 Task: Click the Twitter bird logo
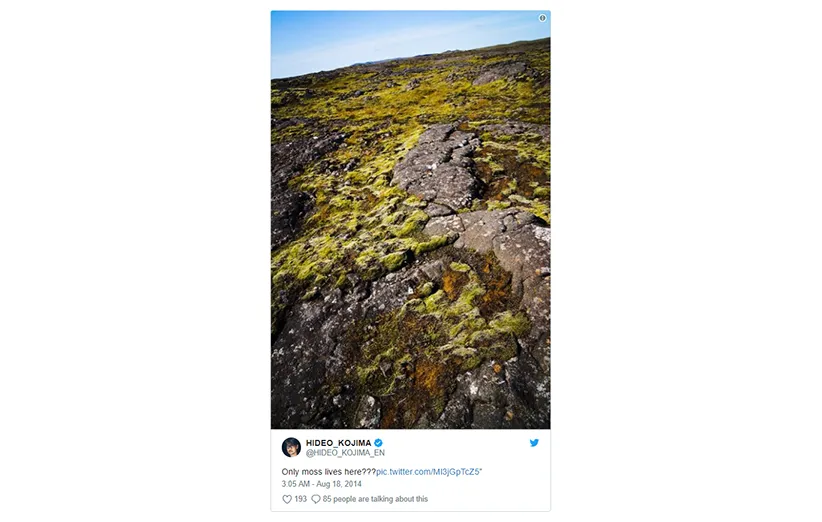(534, 443)
